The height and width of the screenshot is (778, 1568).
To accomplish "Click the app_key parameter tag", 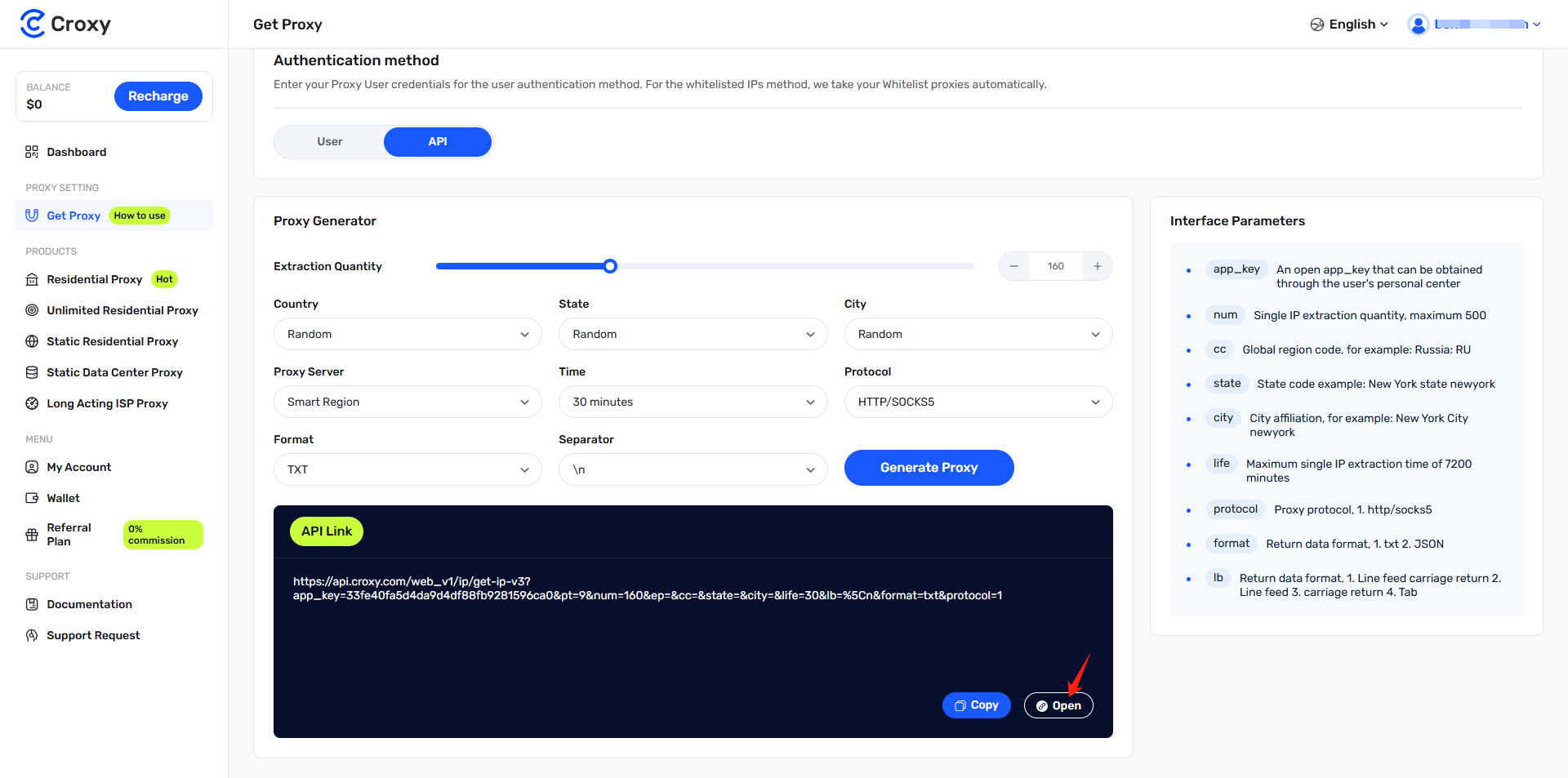I will (1236, 269).
